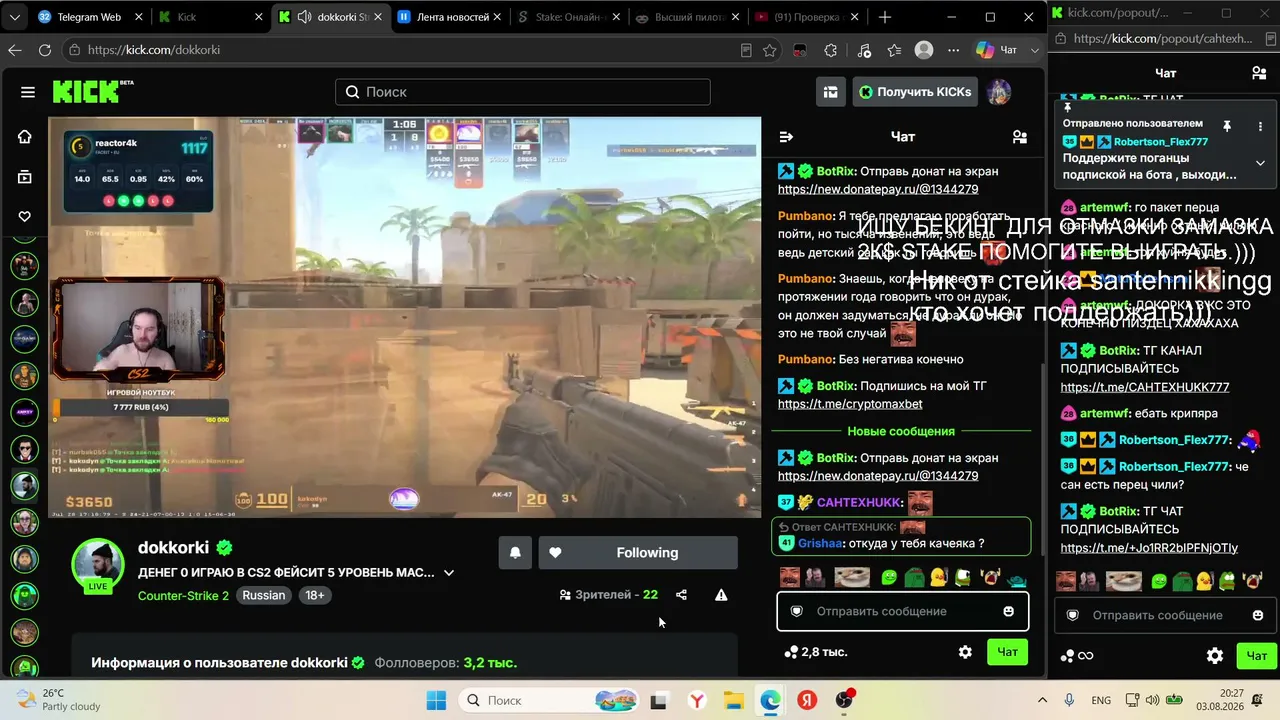
Task: Switch the ENG input language indicator
Action: pyautogui.click(x=1101, y=701)
